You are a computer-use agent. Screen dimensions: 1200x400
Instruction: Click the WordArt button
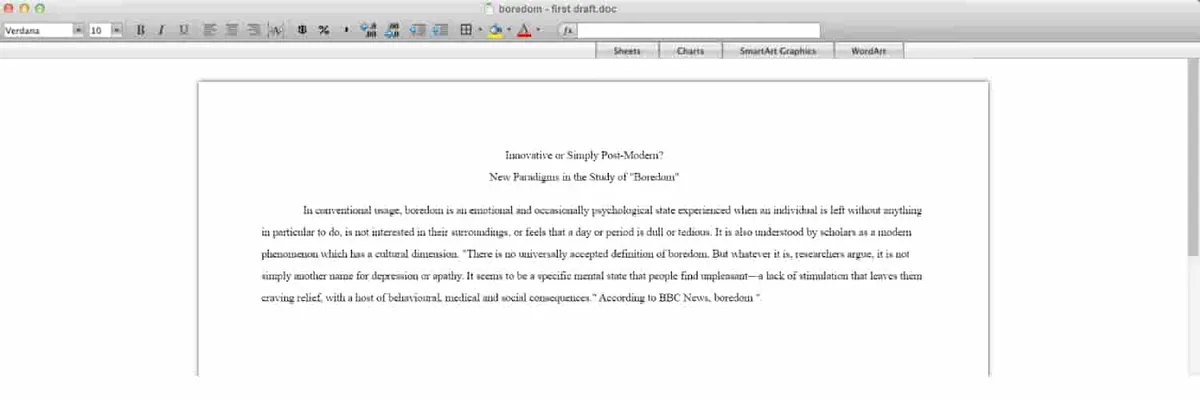click(x=869, y=50)
